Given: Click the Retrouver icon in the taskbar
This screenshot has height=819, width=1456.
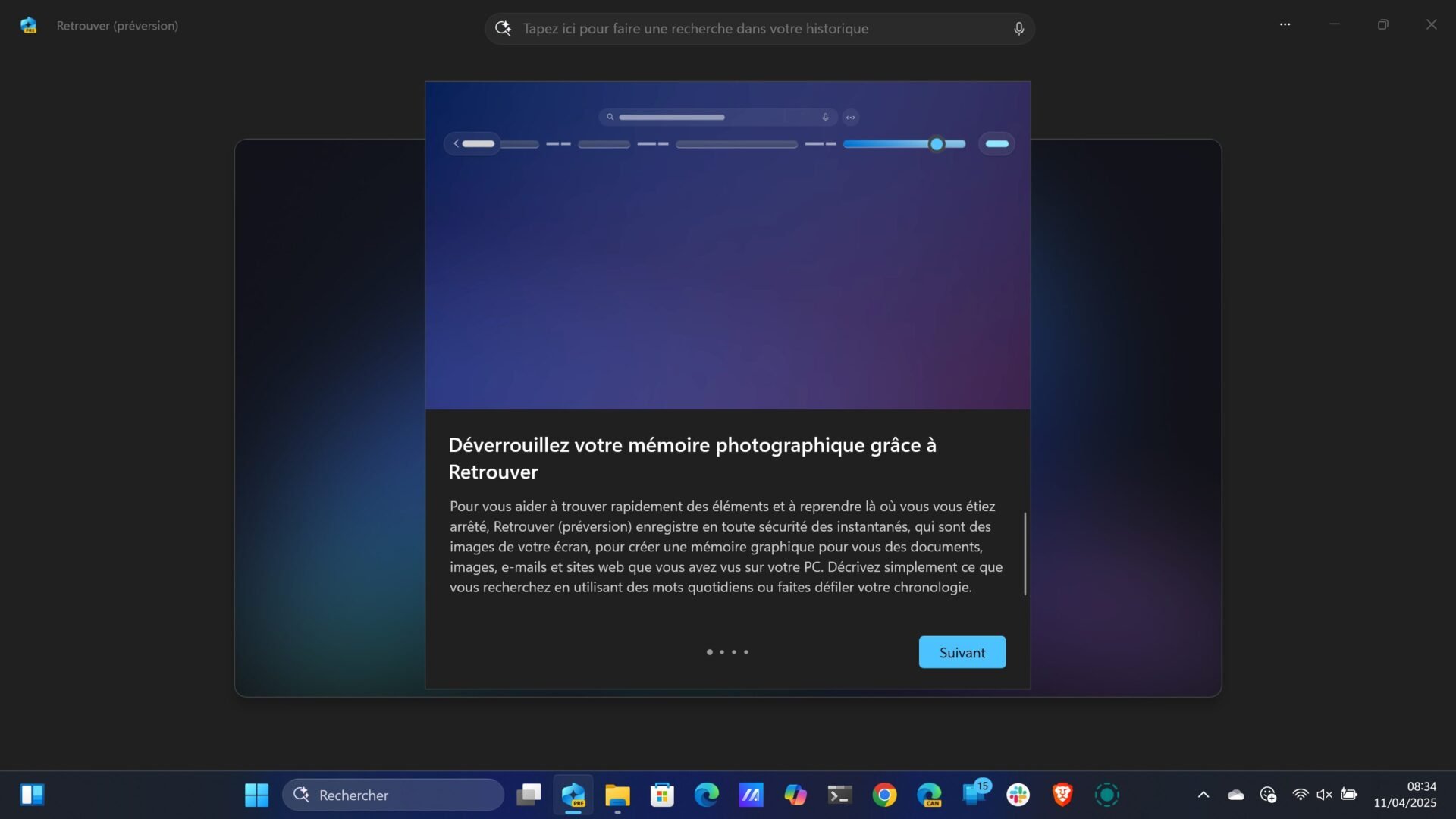Looking at the screenshot, I should coord(573,795).
